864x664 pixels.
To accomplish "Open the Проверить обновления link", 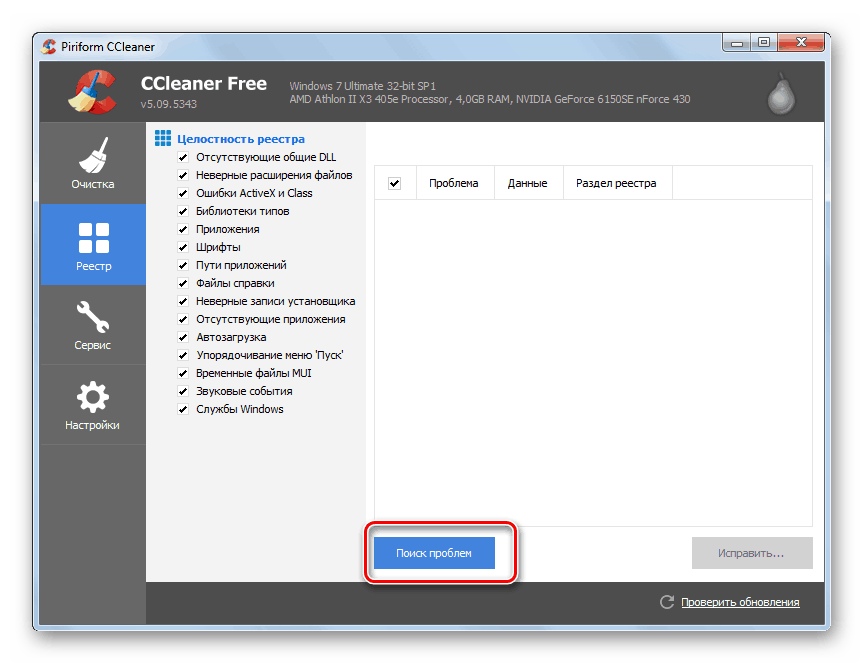I will tap(740, 602).
